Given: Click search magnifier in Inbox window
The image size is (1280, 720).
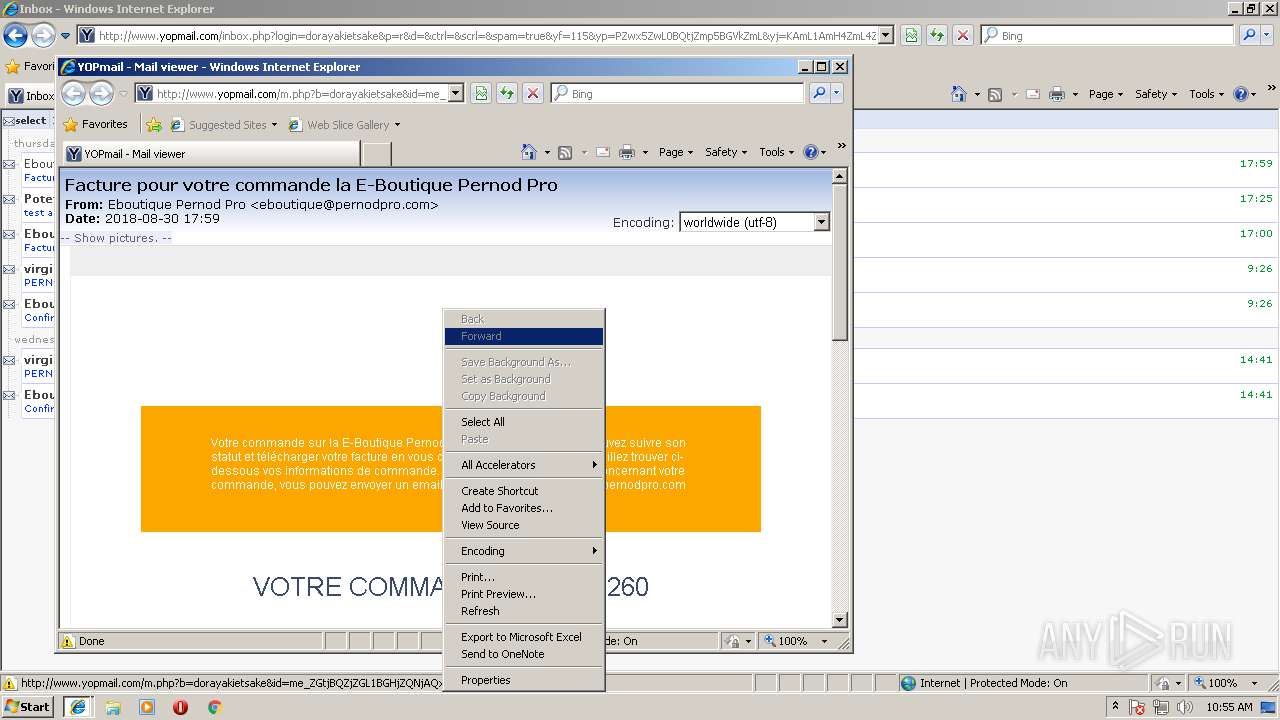Looking at the screenshot, I should click(1249, 35).
